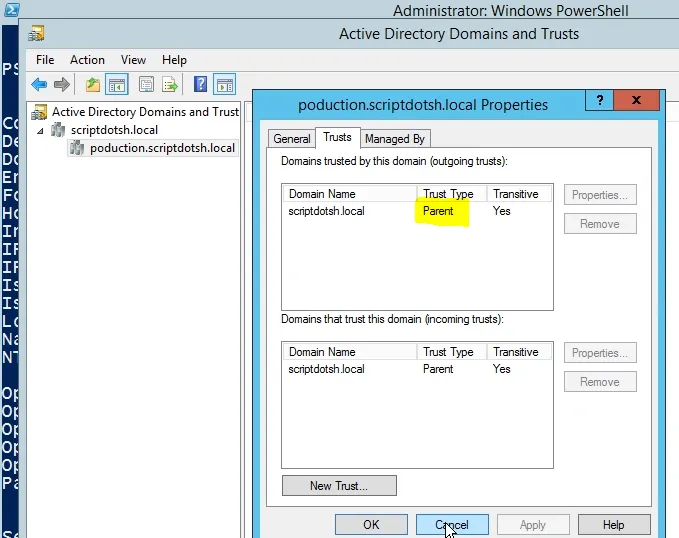Click the scriptdotsh.local domain icon in tree
The image size is (679, 538).
click(x=58, y=130)
